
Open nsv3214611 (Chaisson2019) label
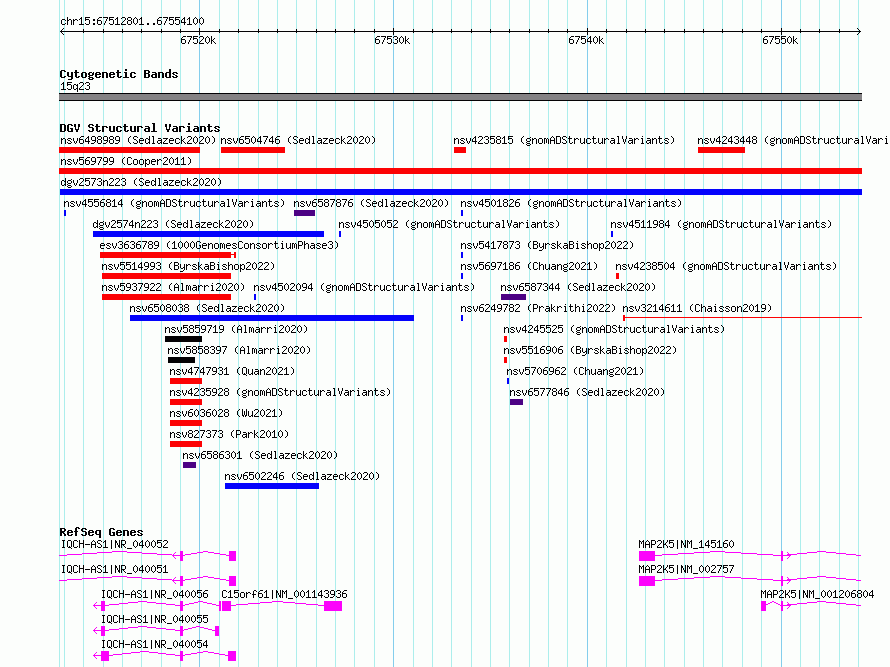(697, 308)
